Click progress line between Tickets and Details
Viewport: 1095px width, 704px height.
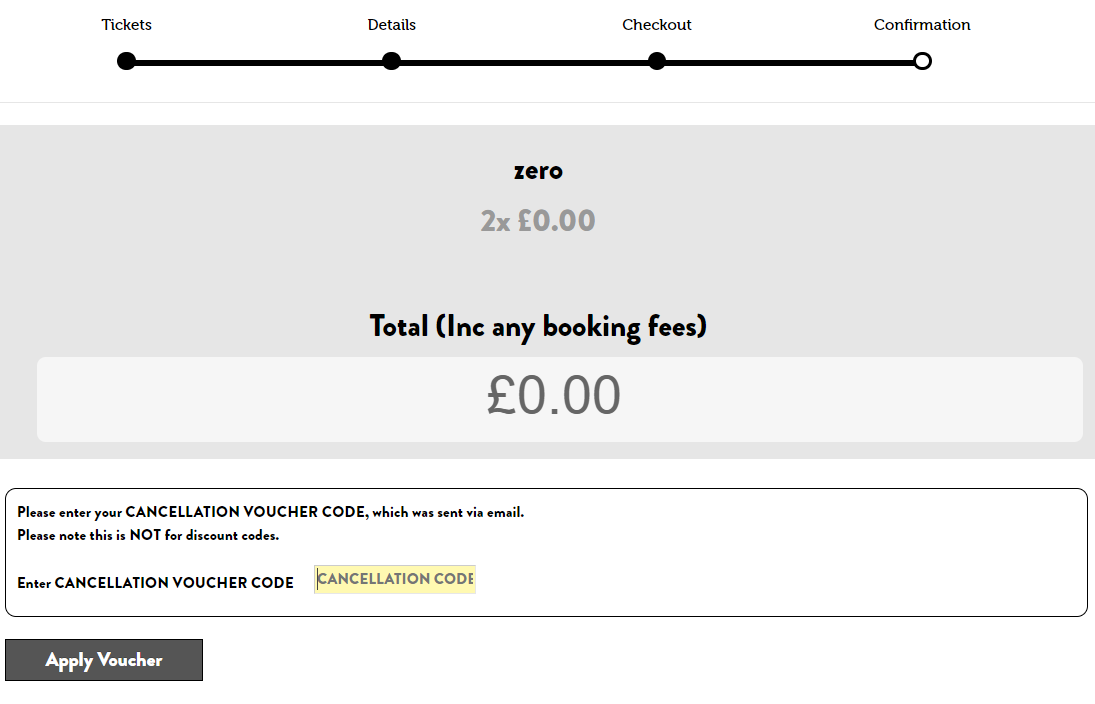(x=258, y=63)
